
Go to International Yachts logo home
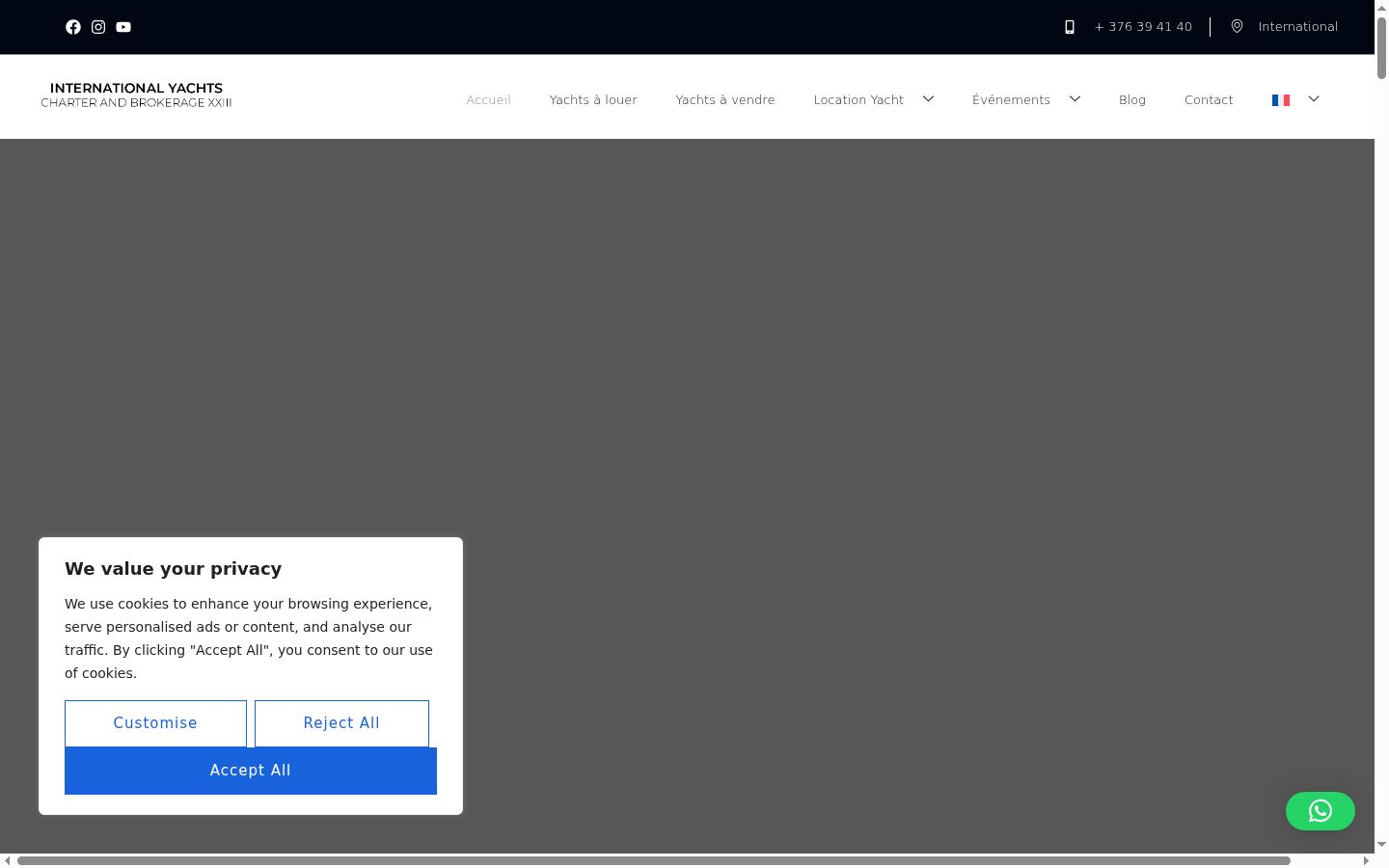coord(136,95)
